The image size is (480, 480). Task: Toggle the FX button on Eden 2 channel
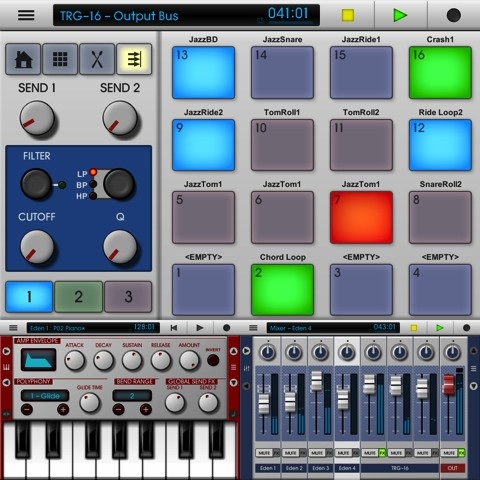click(x=303, y=453)
